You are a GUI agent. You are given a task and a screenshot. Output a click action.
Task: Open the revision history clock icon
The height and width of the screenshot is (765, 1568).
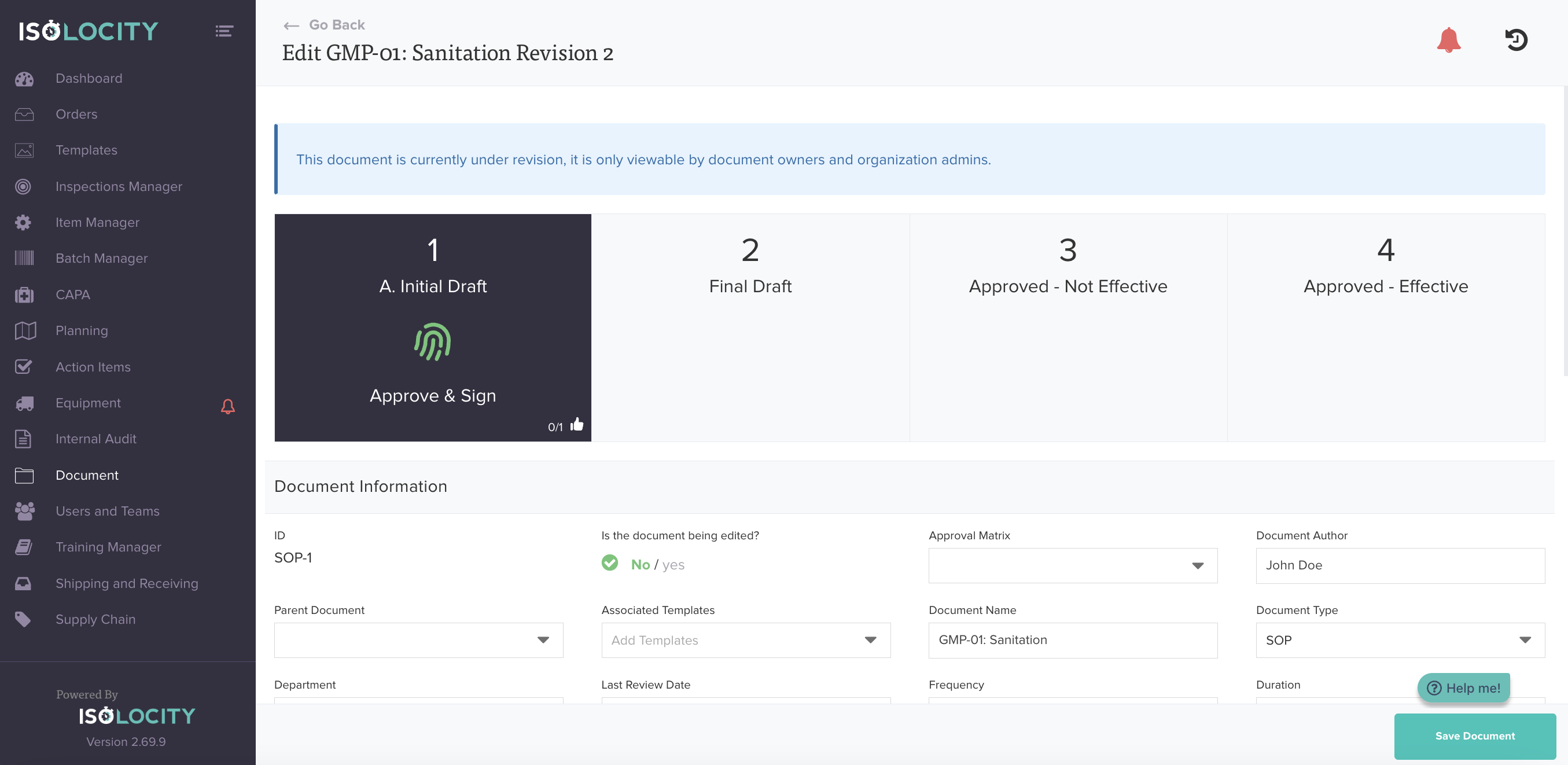click(x=1516, y=40)
